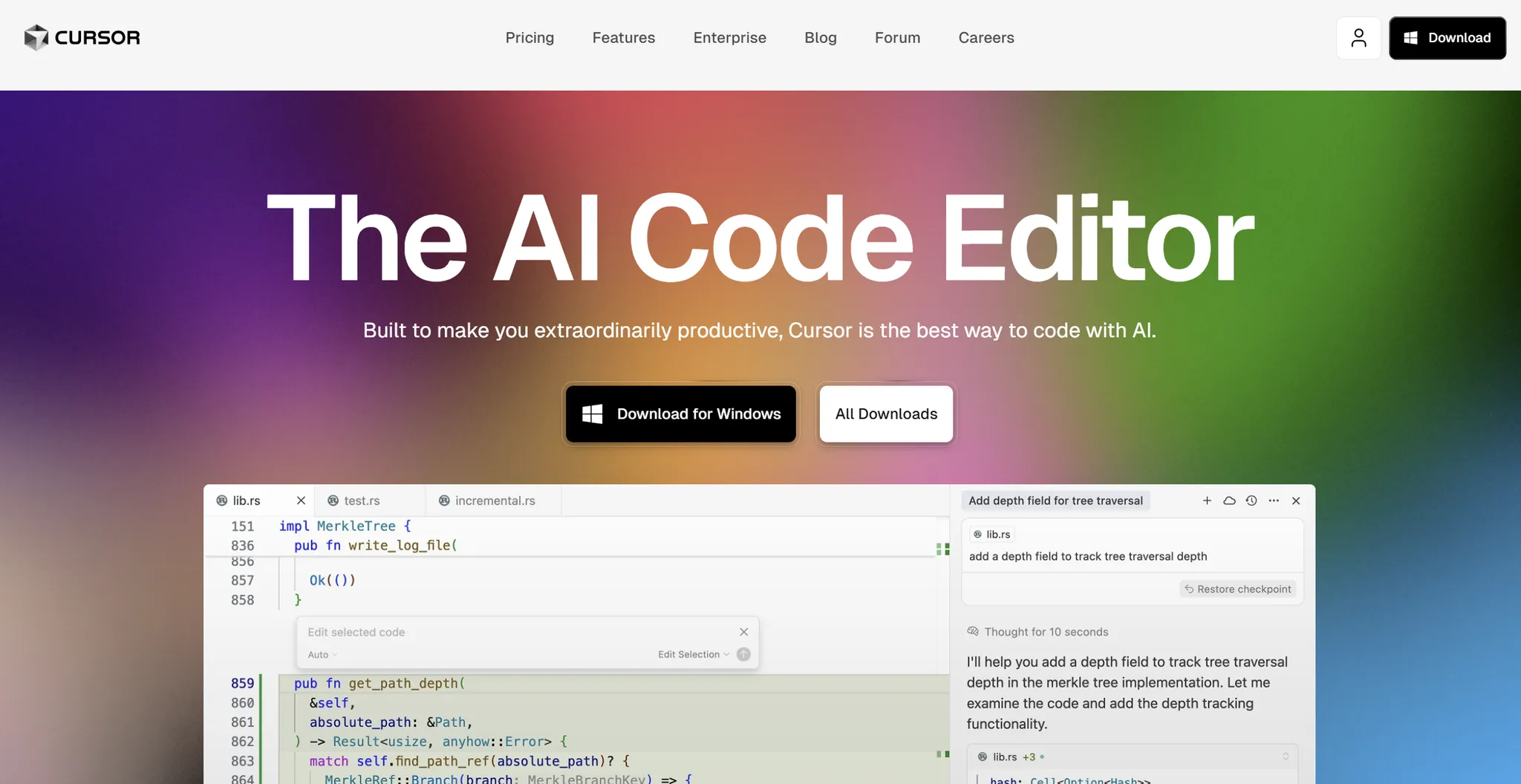Click the Cursor logo in the header
The width and height of the screenshot is (1521, 784).
(82, 38)
